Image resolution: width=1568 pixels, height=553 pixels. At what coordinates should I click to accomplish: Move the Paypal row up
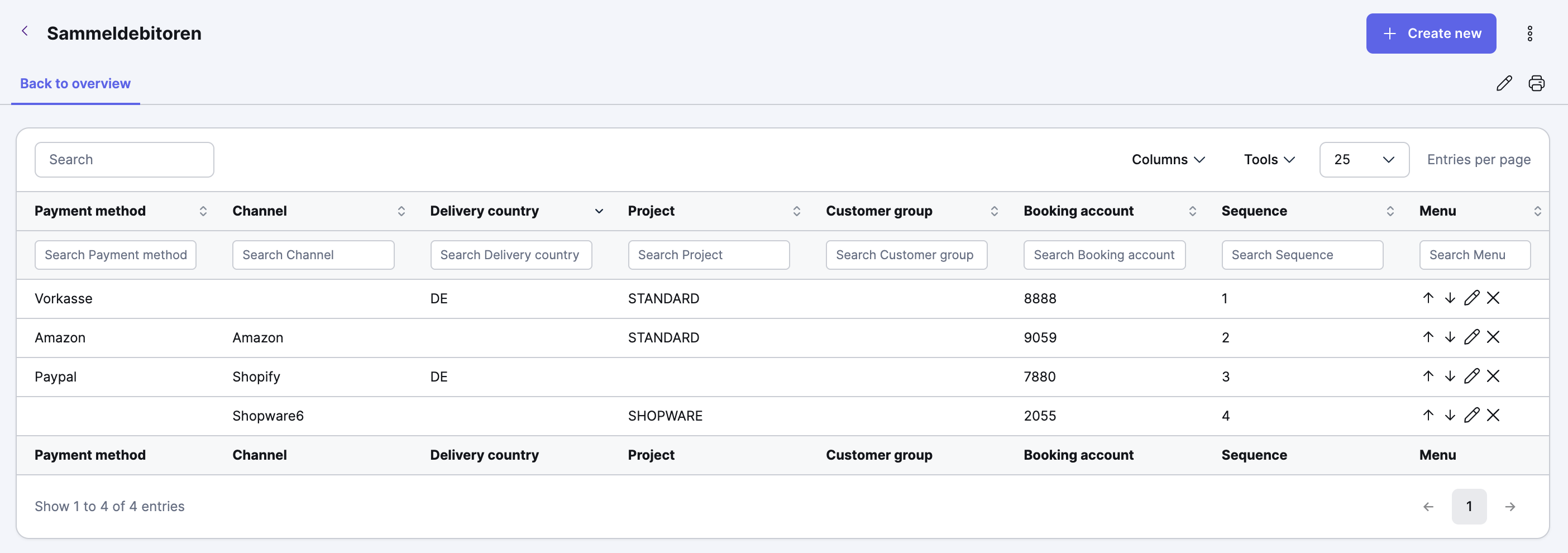(x=1428, y=376)
